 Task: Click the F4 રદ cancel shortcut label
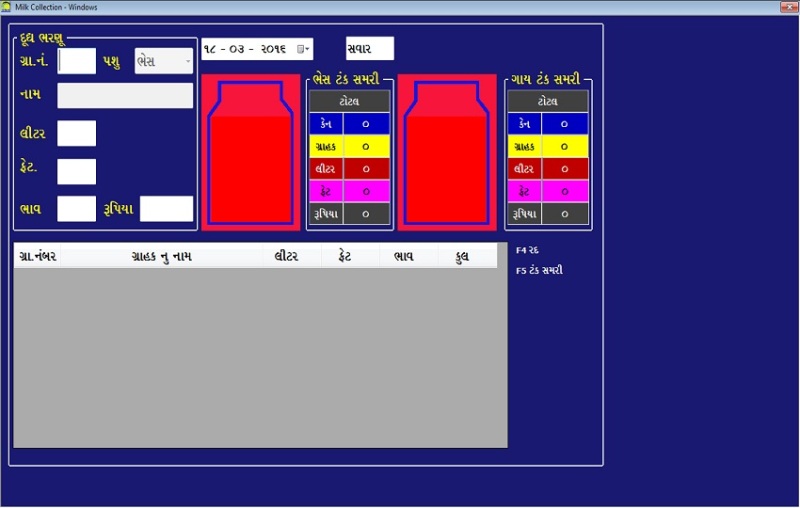pyautogui.click(x=528, y=250)
